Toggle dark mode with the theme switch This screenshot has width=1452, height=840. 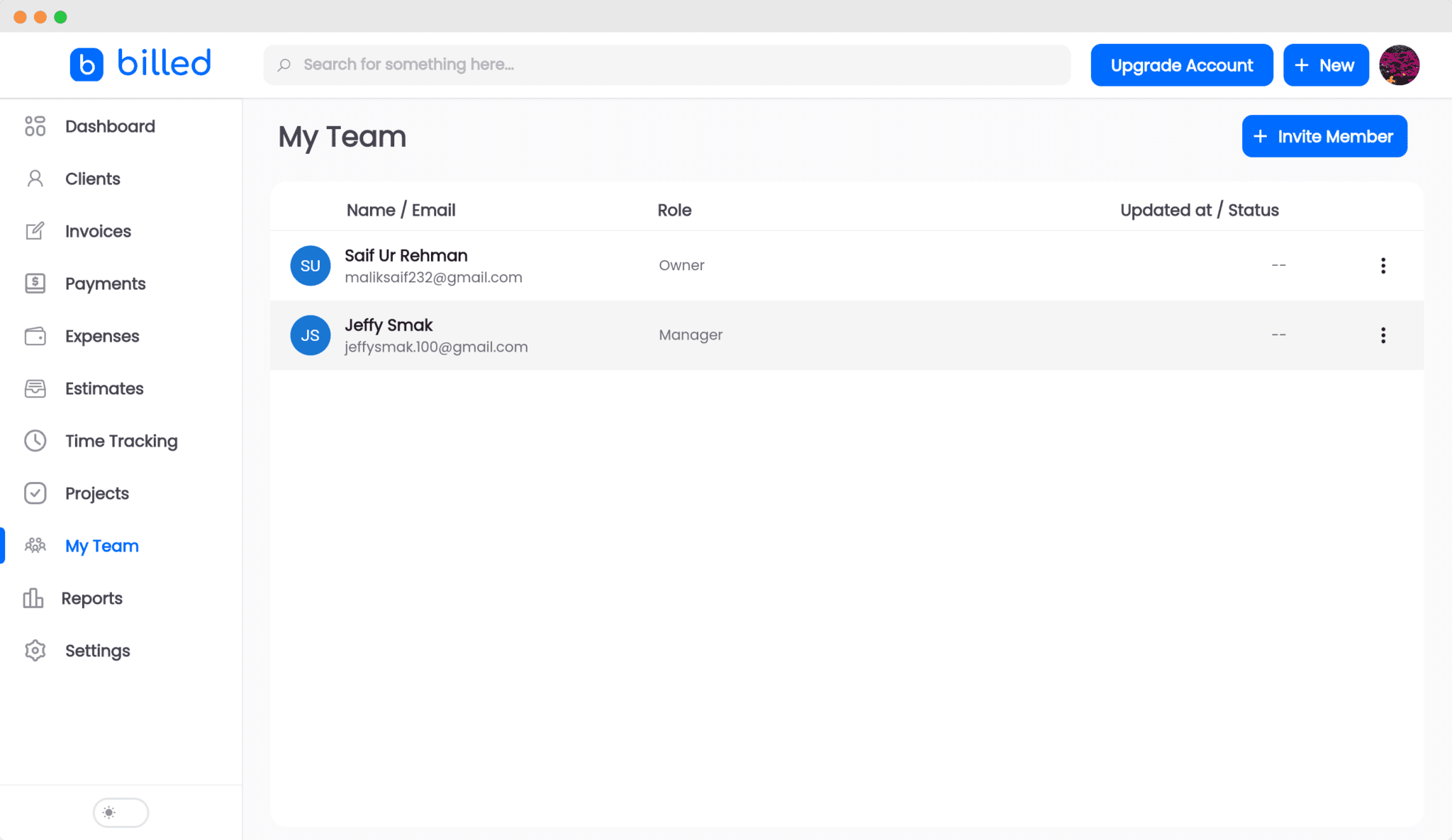pyautogui.click(x=121, y=812)
